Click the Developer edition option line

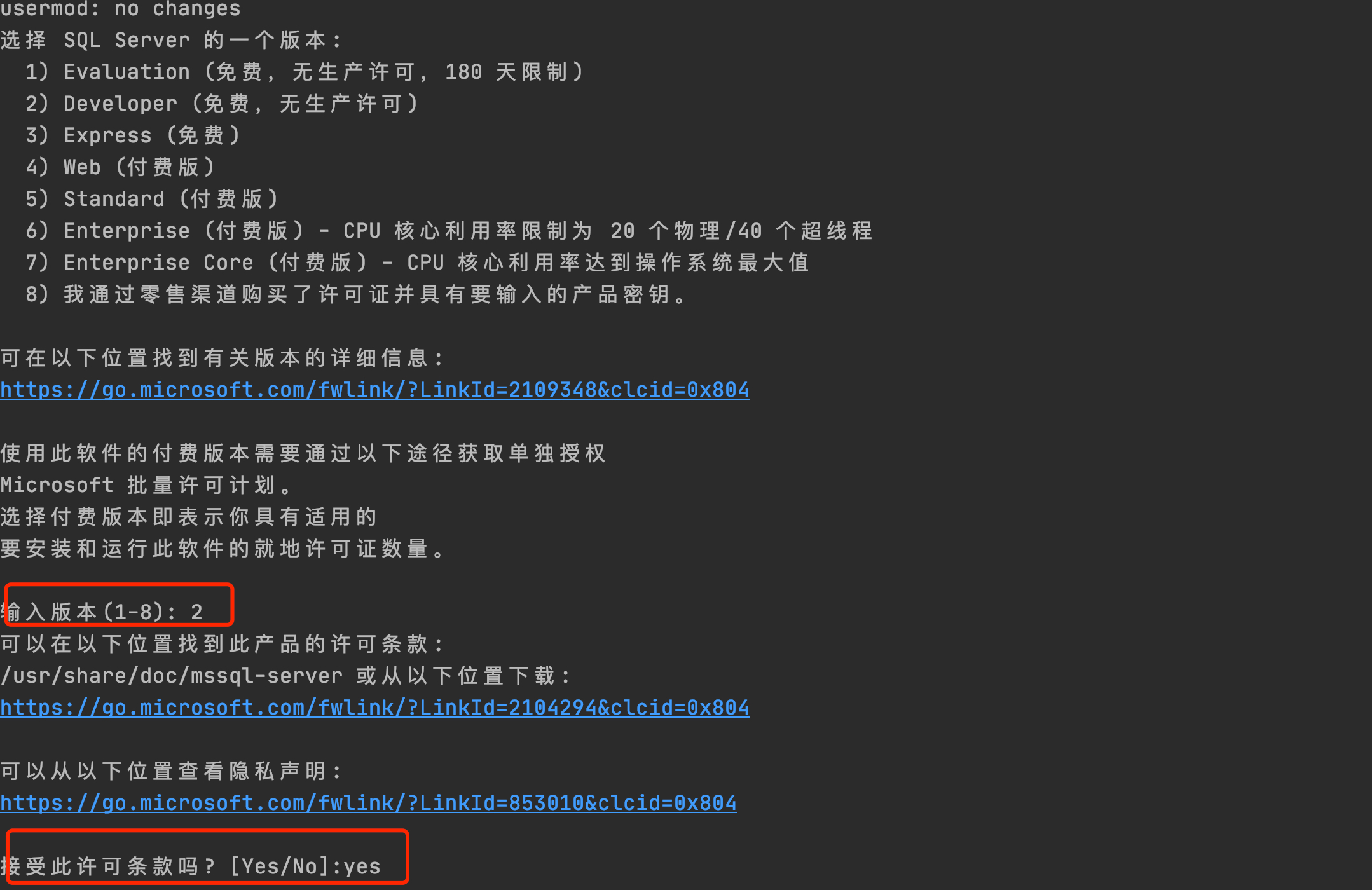221,104
